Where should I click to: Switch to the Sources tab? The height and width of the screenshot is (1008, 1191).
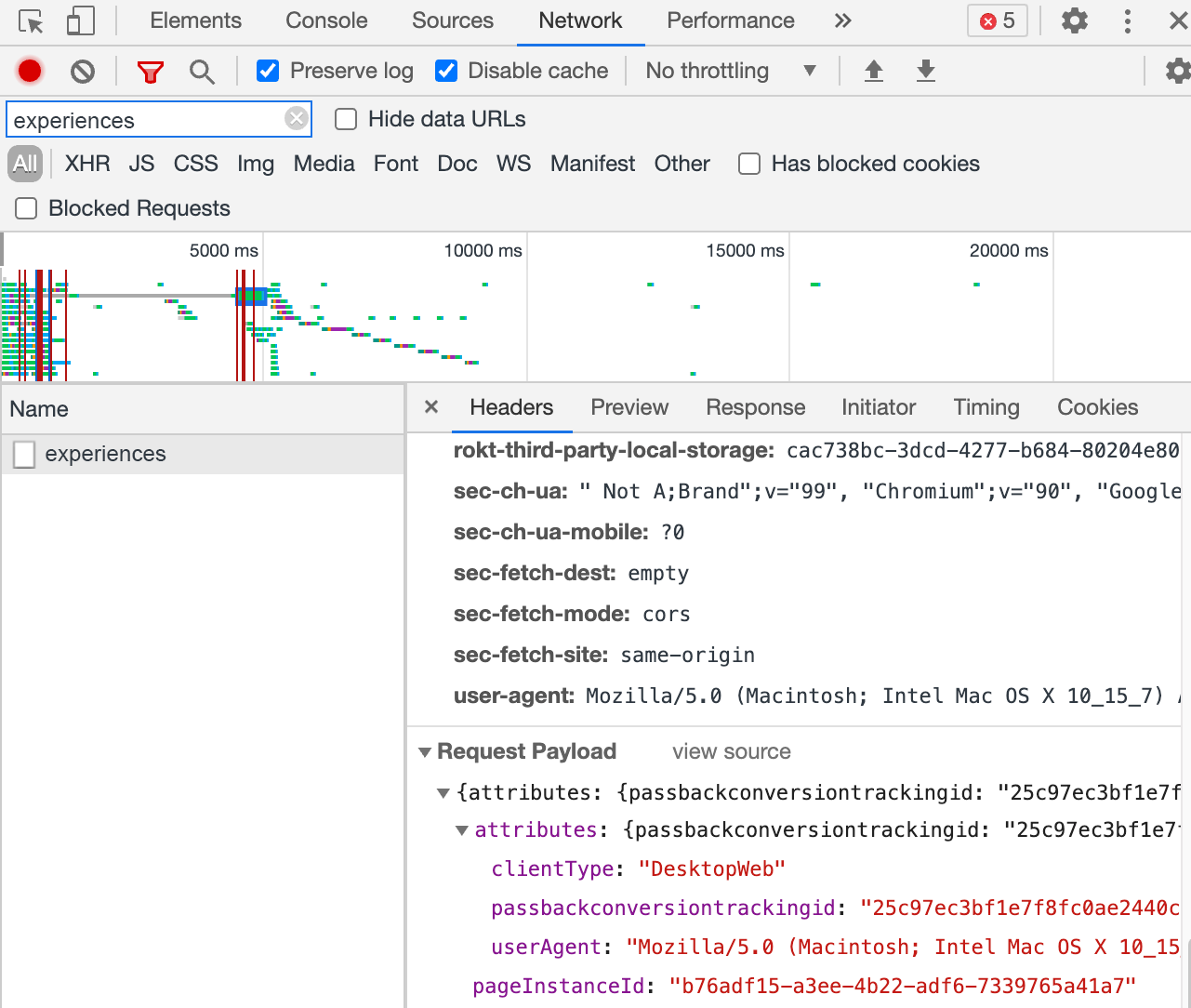[x=453, y=20]
